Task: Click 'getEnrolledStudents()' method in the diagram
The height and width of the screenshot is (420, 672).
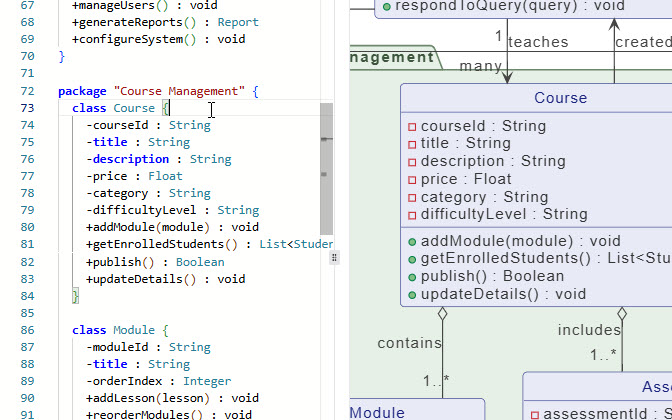Action: [x=505, y=258]
